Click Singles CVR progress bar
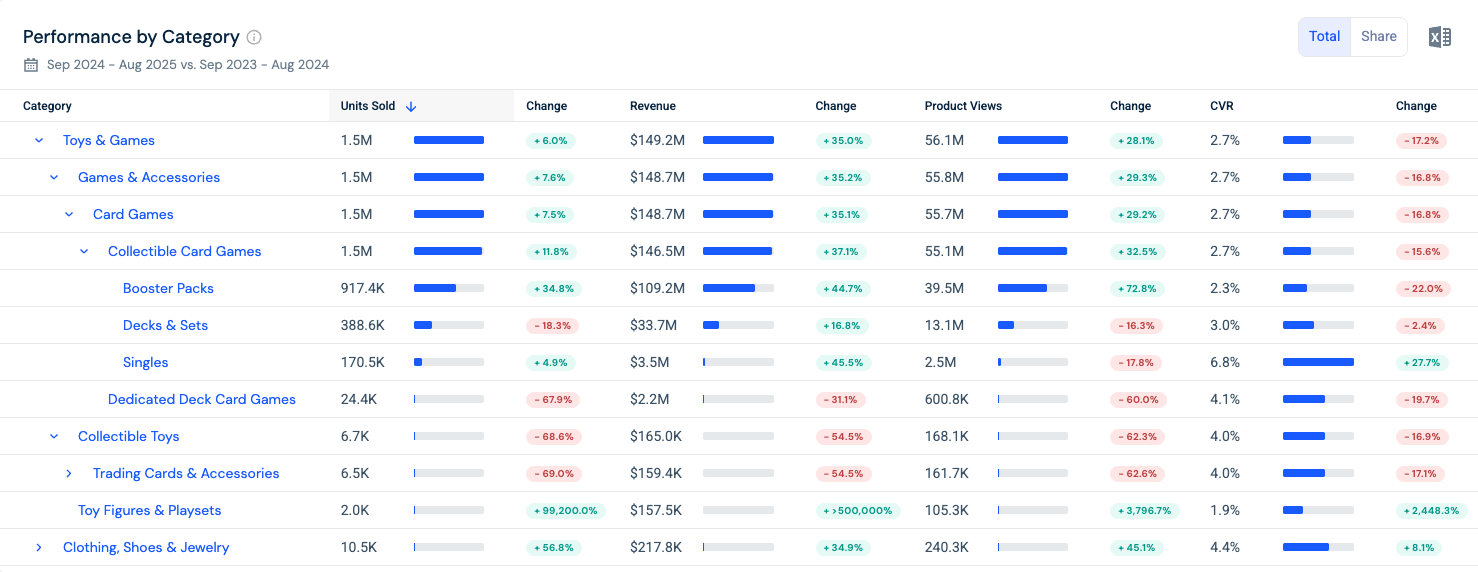This screenshot has height=572, width=1478. pos(1318,362)
